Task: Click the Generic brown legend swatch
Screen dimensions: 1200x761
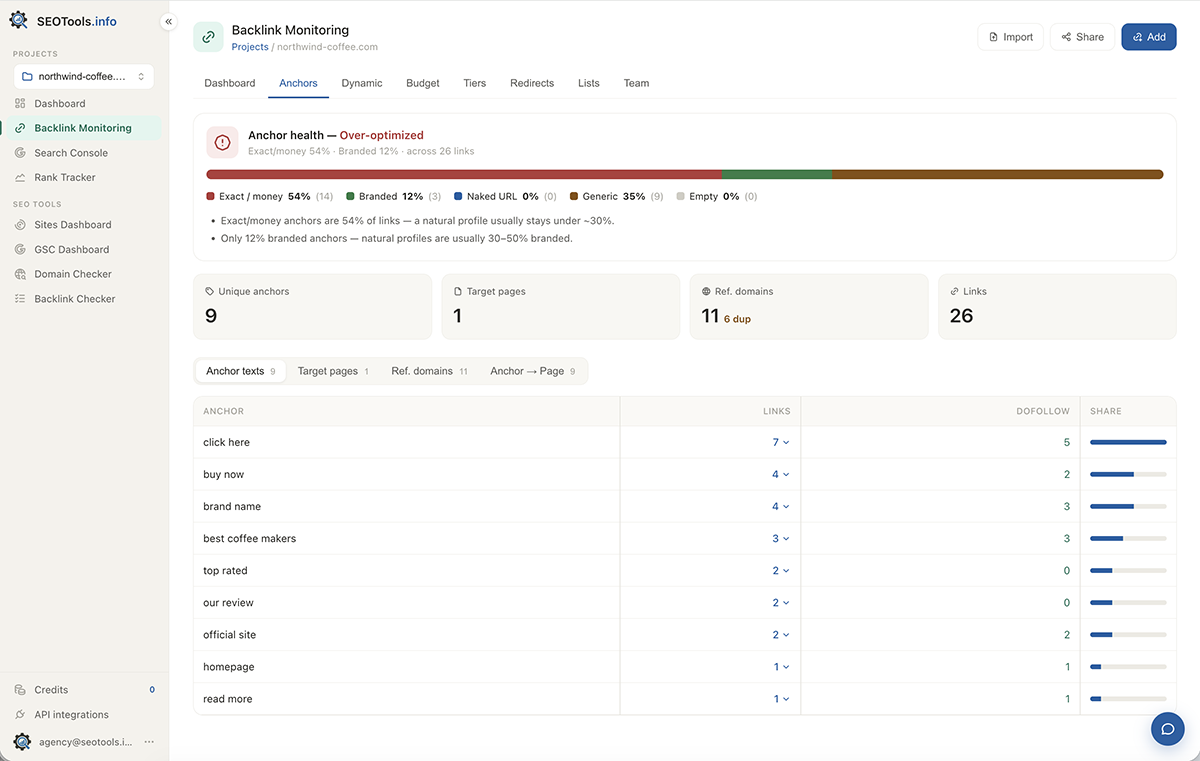Action: (574, 197)
